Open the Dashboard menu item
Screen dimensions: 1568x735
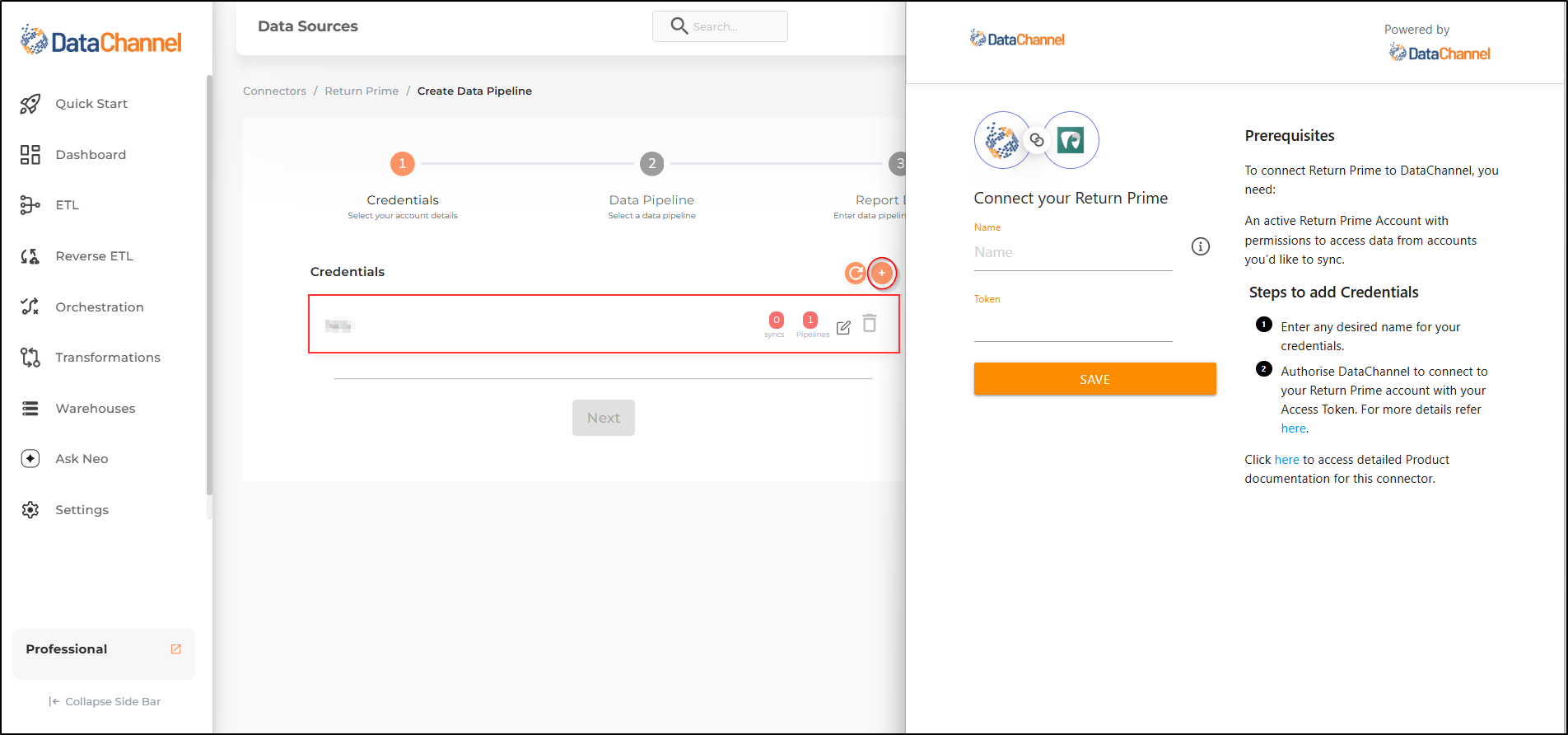(91, 155)
